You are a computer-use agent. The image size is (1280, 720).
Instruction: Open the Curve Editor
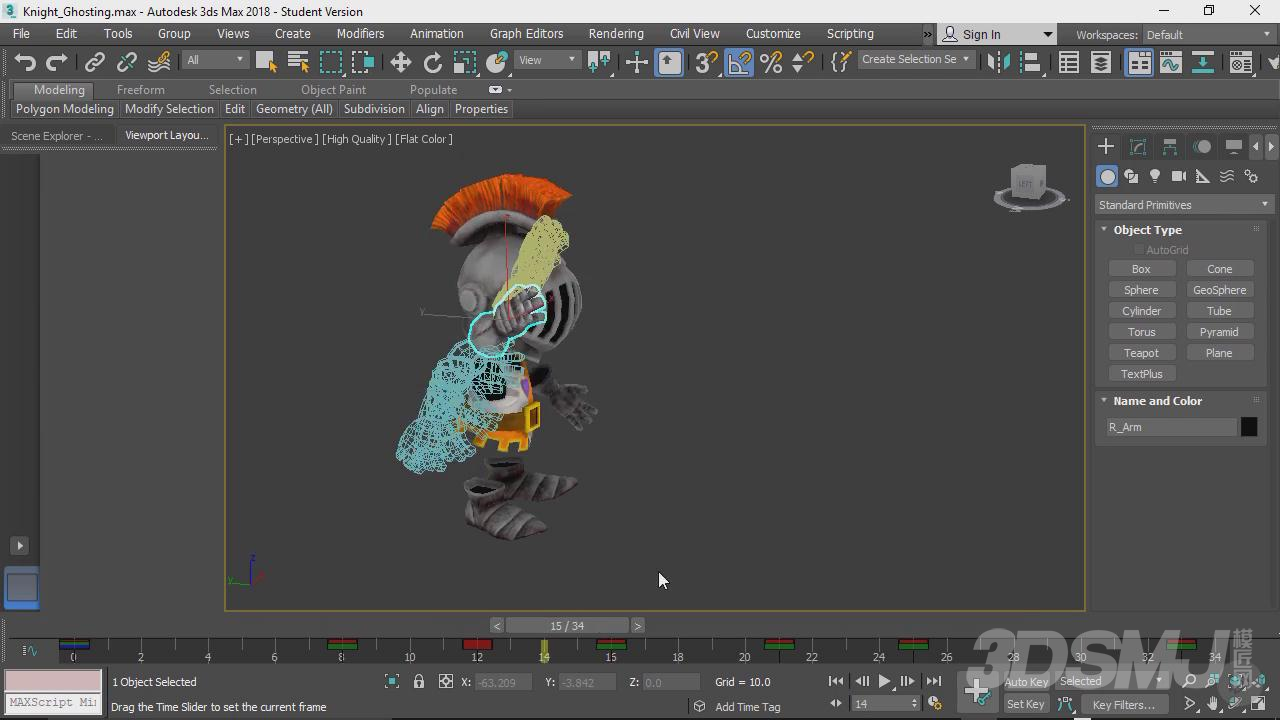1171,62
